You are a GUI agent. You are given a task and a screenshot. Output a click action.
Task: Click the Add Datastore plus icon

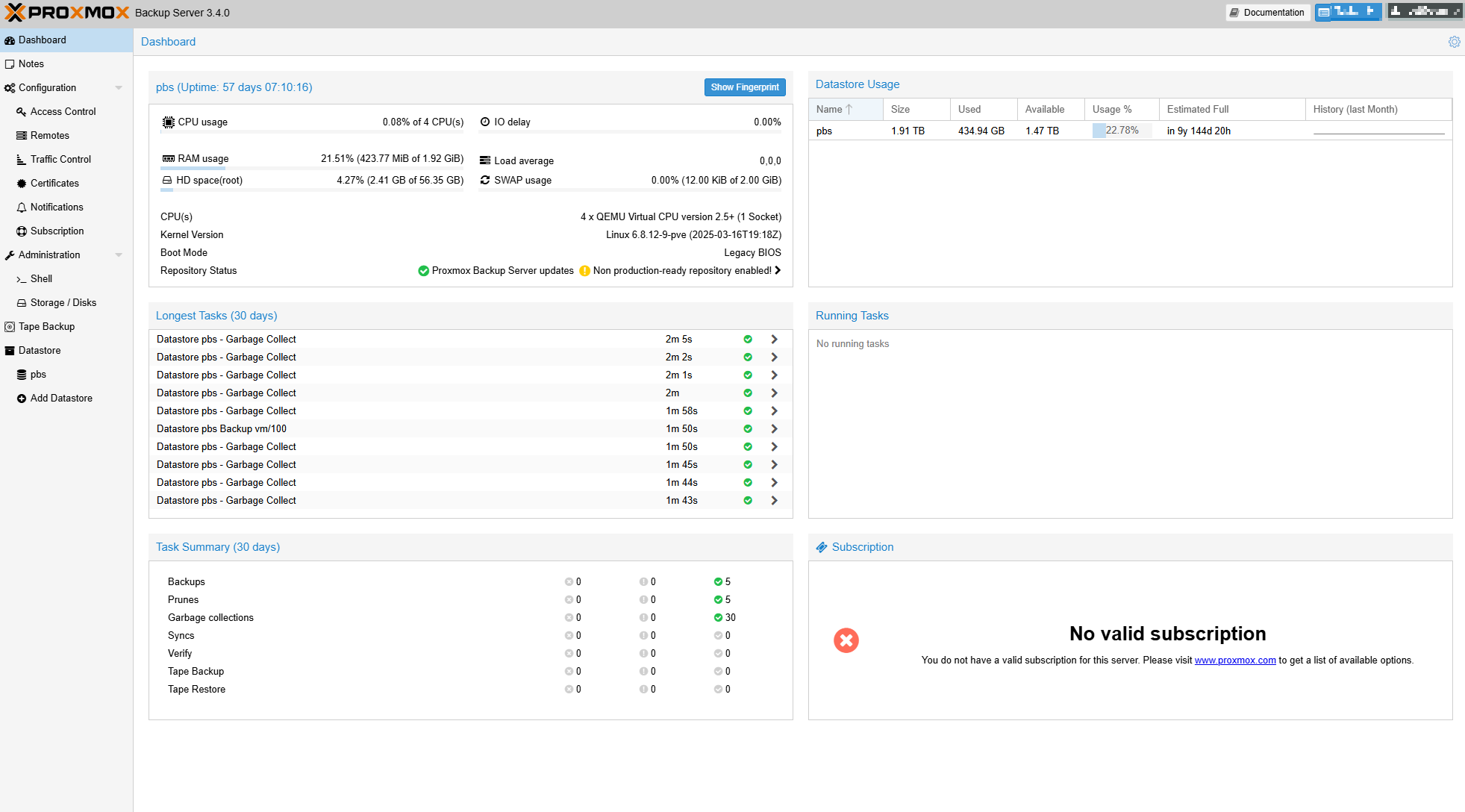tap(22, 399)
